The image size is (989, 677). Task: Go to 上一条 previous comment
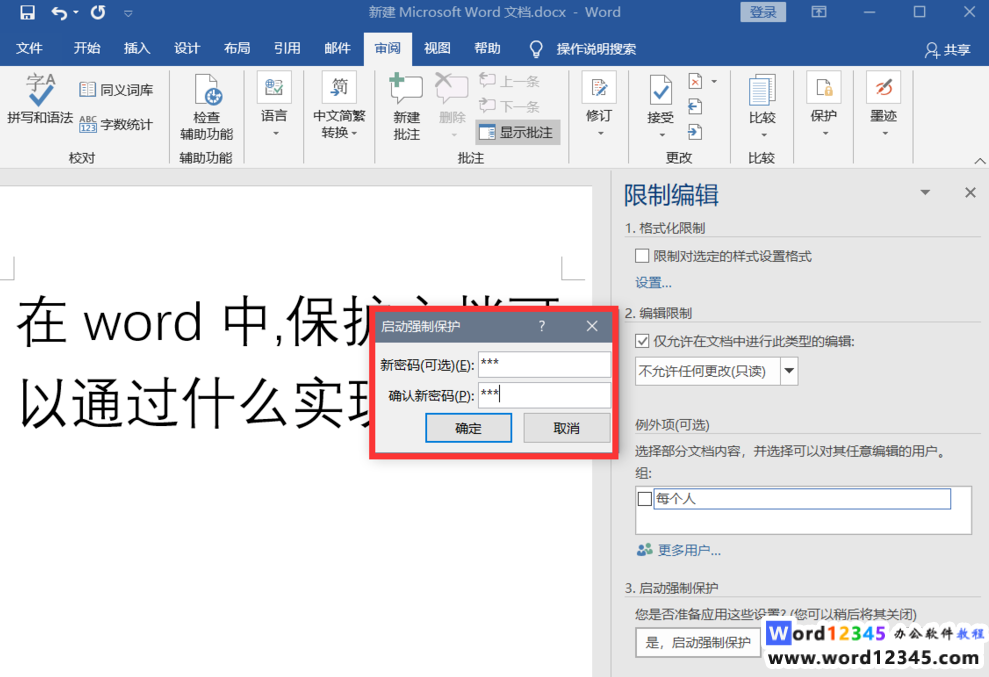point(510,81)
